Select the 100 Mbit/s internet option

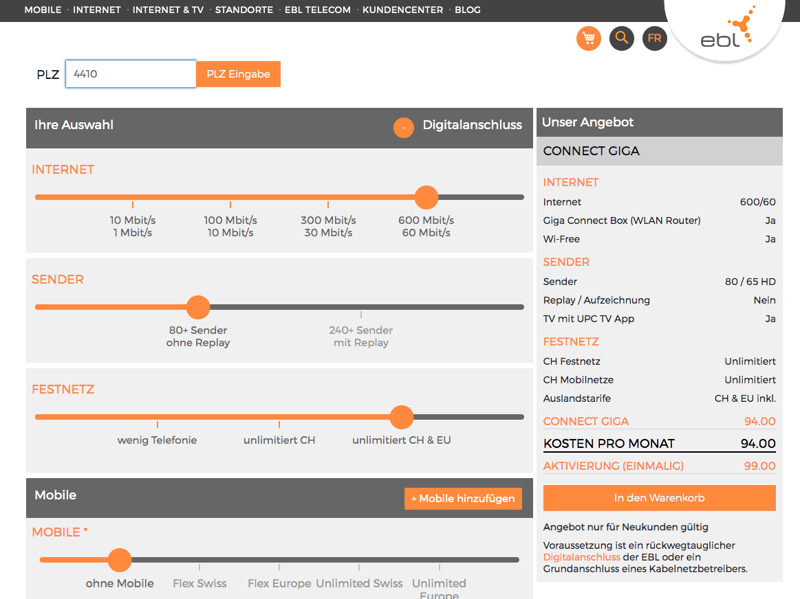(x=231, y=226)
